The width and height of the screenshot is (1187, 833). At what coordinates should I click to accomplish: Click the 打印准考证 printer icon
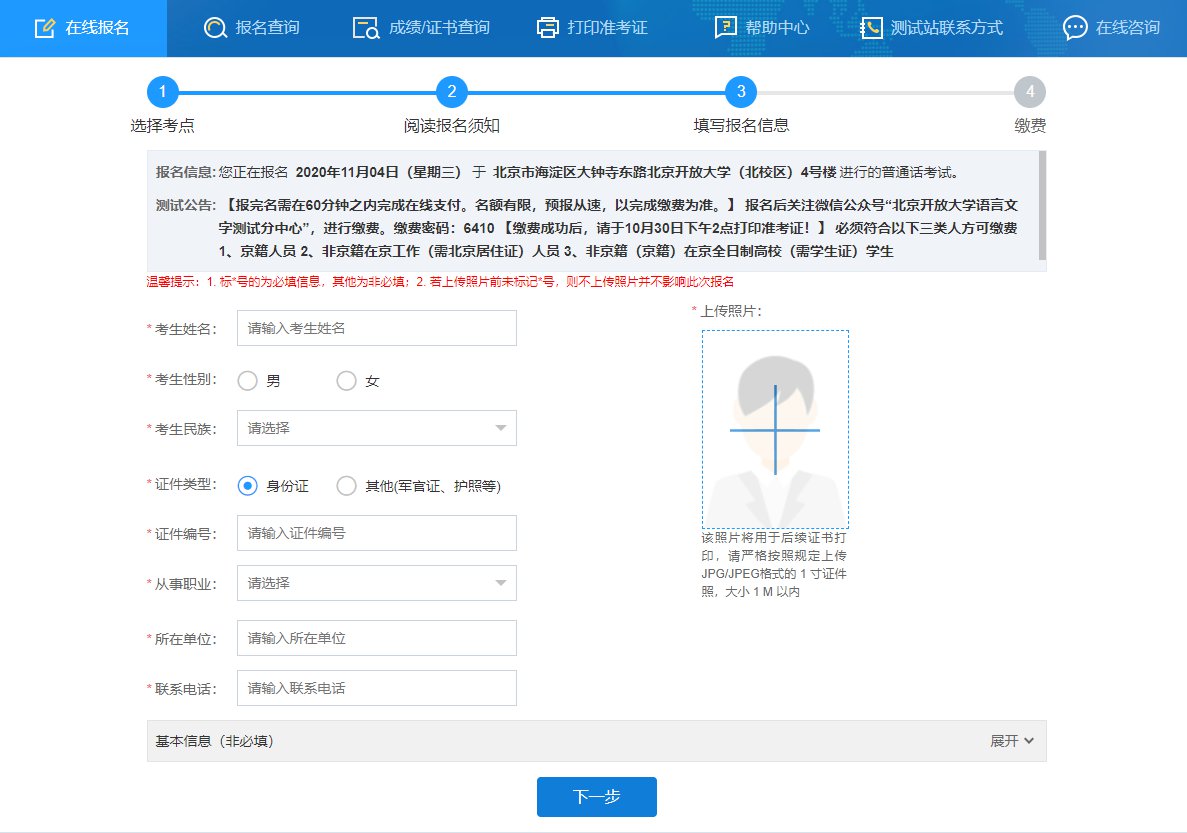pyautogui.click(x=547, y=28)
